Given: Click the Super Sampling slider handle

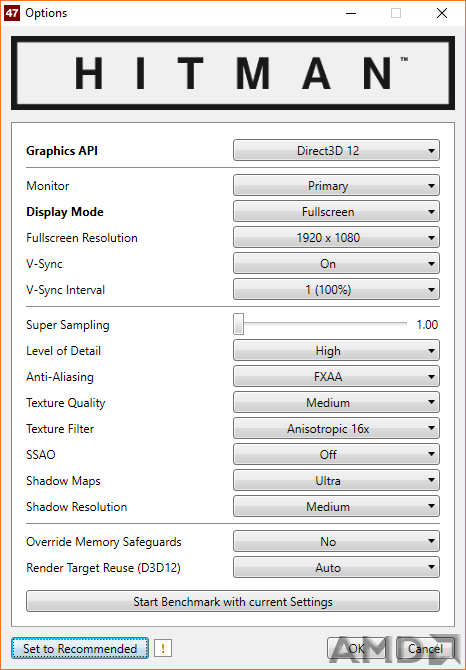Looking at the screenshot, I should click(x=238, y=324).
